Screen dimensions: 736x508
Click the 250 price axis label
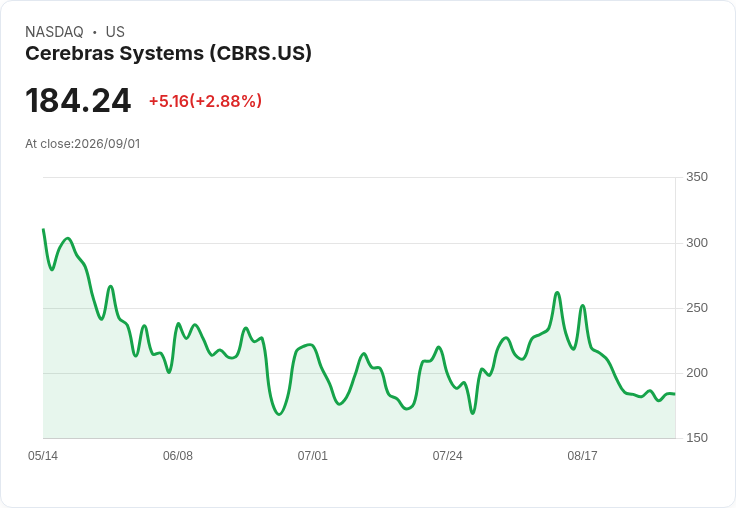coord(697,308)
